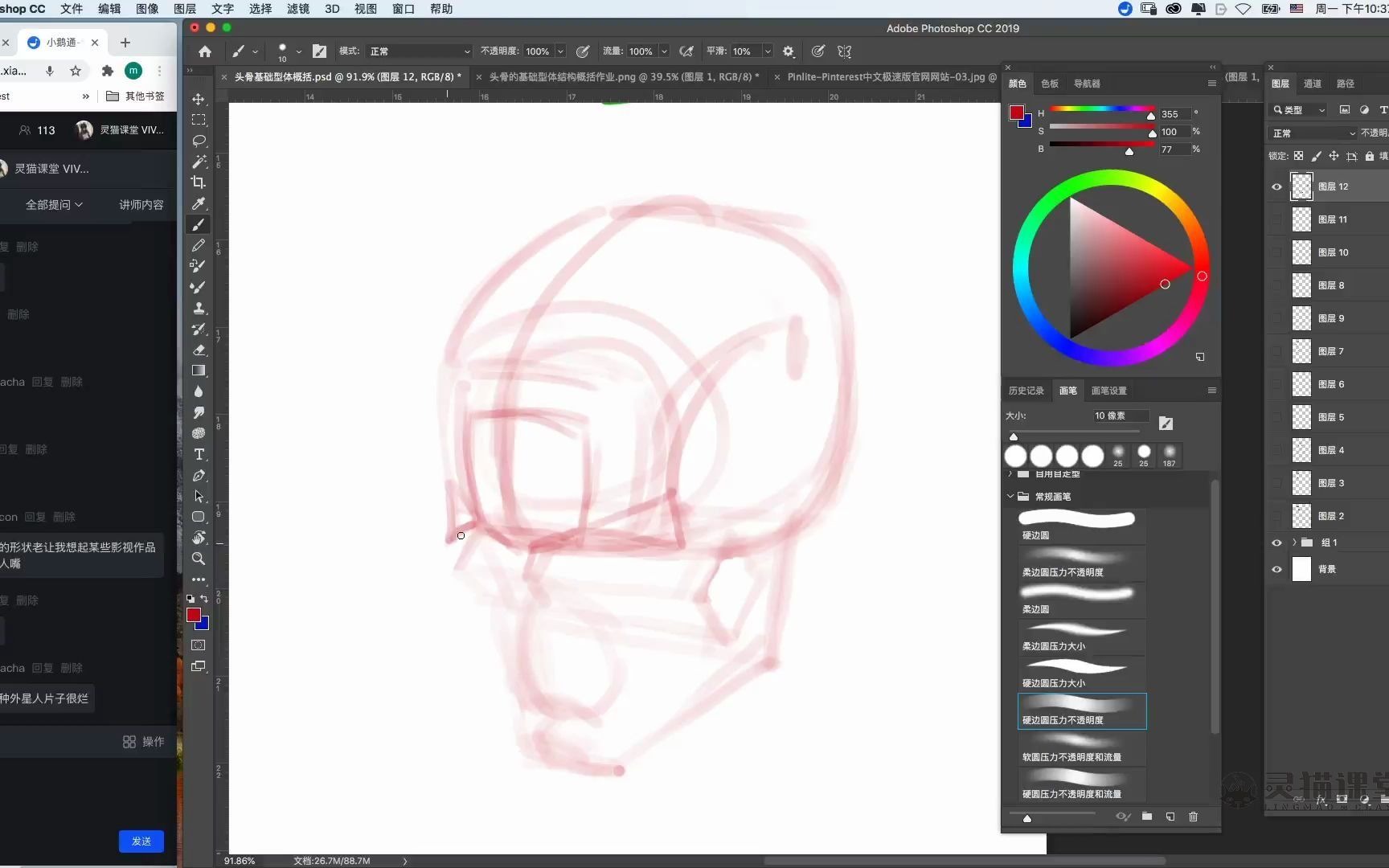
Task: Open 不透明度 opacity dropdown arrow
Action: (560, 51)
